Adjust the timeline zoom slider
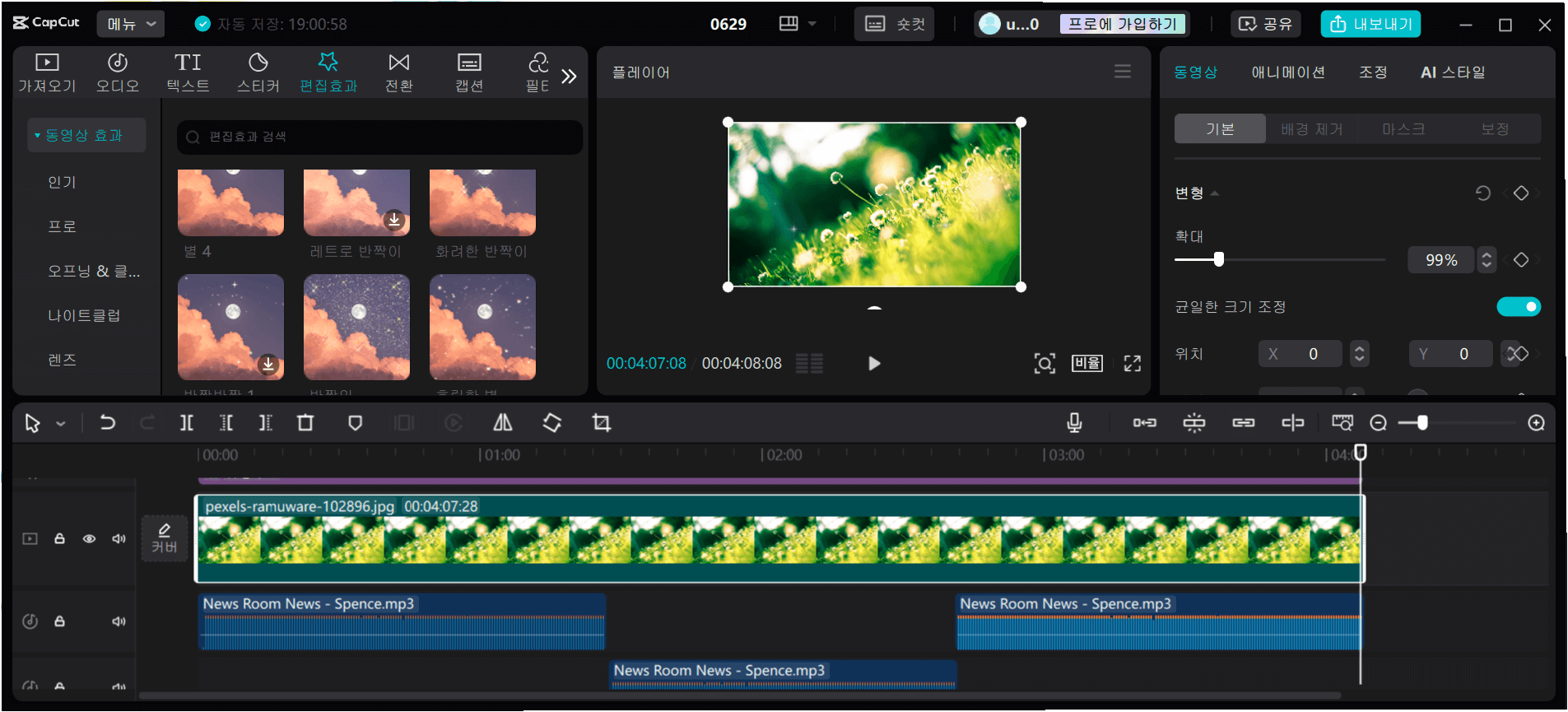Screen dimensions: 1568x712 (1456, 423)
